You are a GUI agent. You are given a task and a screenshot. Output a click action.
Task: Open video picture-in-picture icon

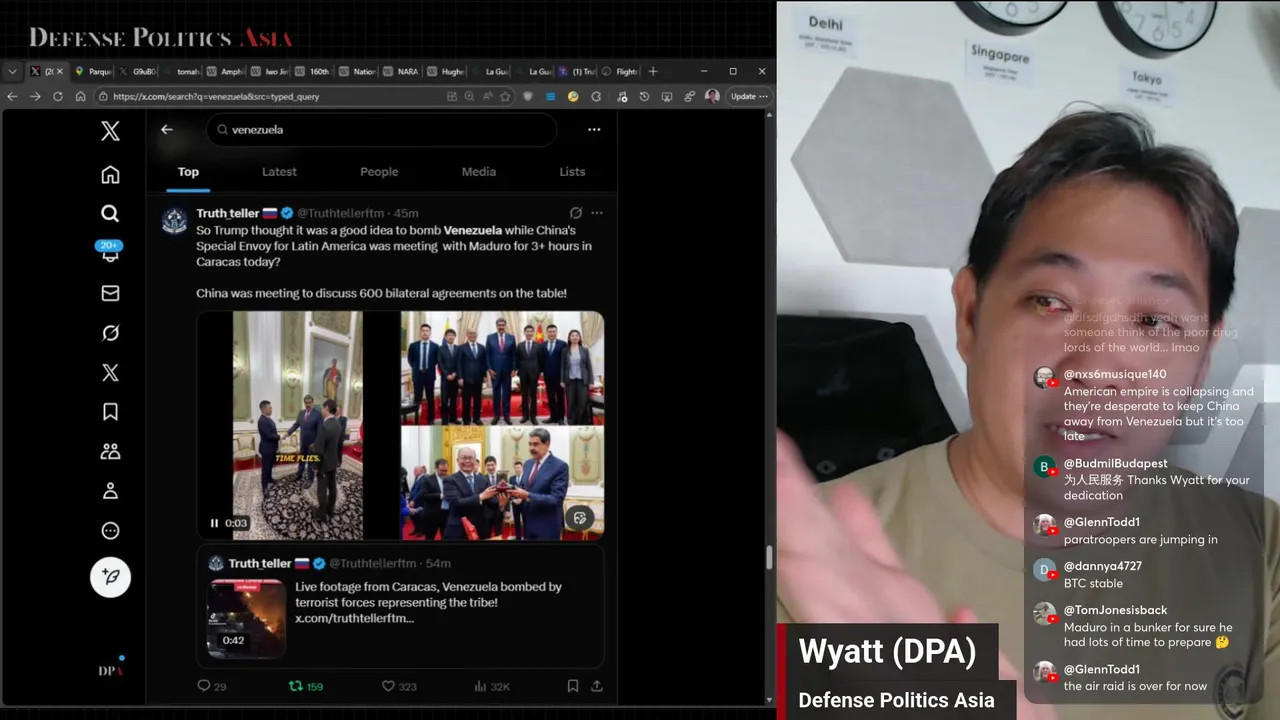click(x=579, y=517)
